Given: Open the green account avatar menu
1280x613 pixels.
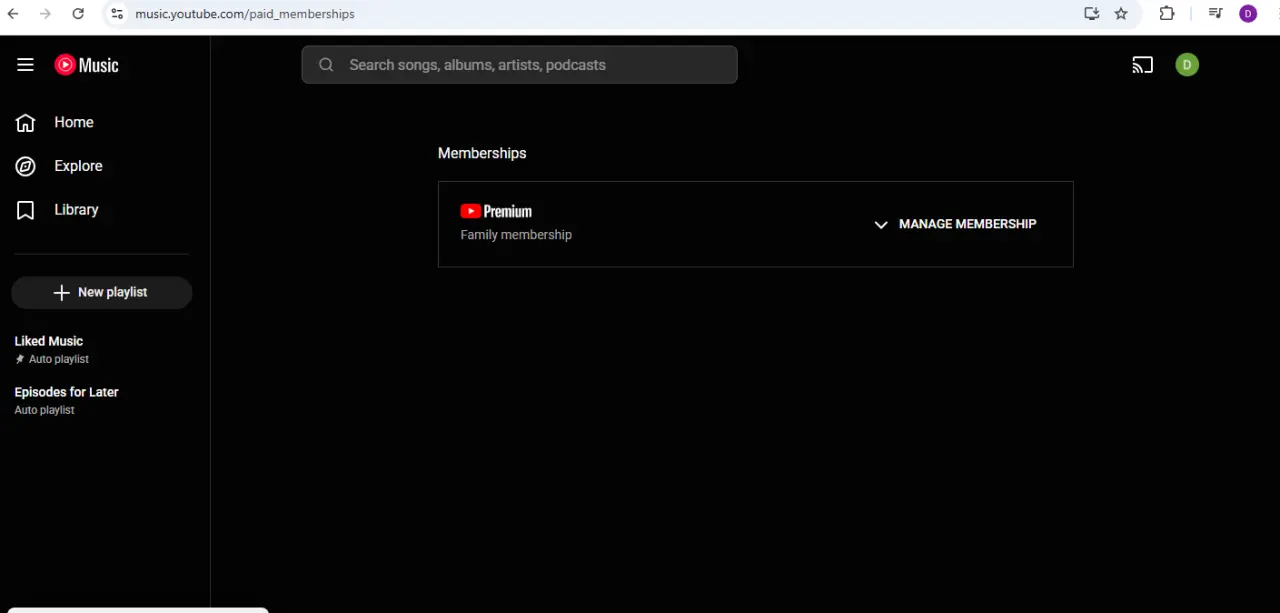Looking at the screenshot, I should [x=1187, y=65].
